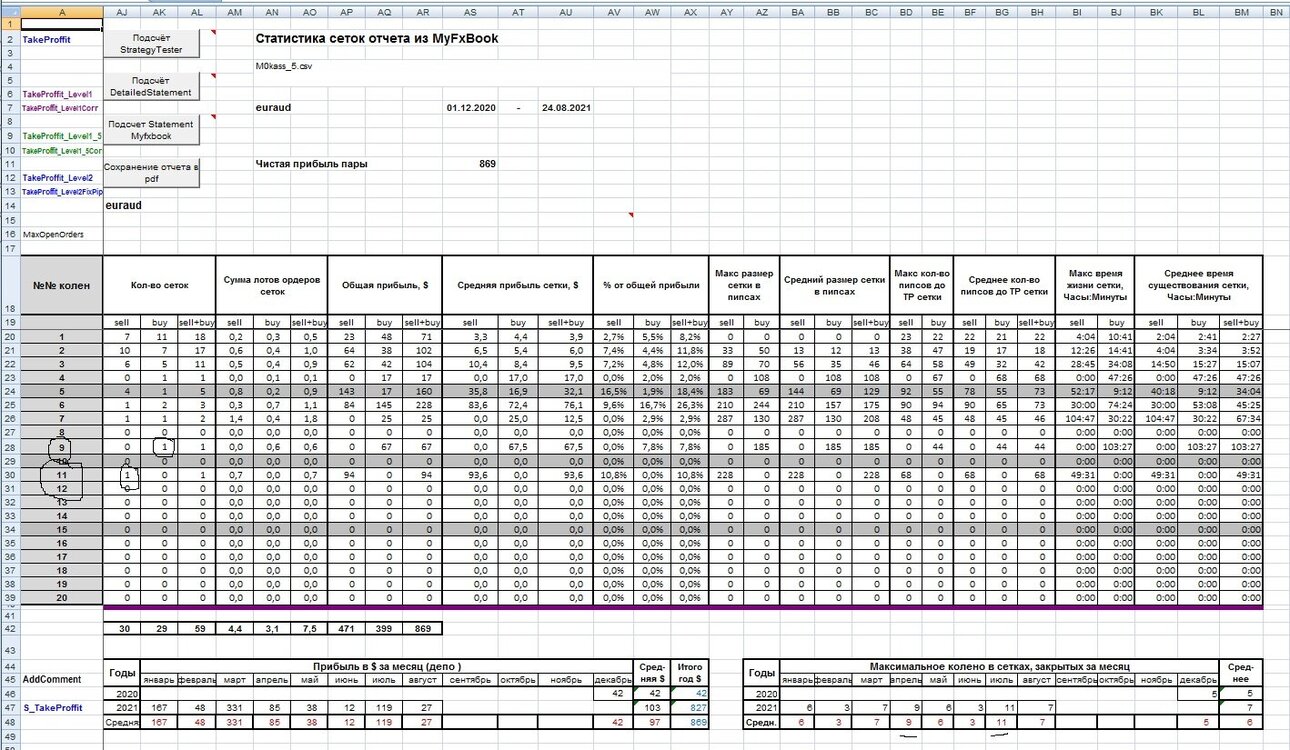Image resolution: width=1290 pixels, height=750 pixels.
Task: Click Сохранение отчета в pdf button
Action: pyautogui.click(x=152, y=172)
